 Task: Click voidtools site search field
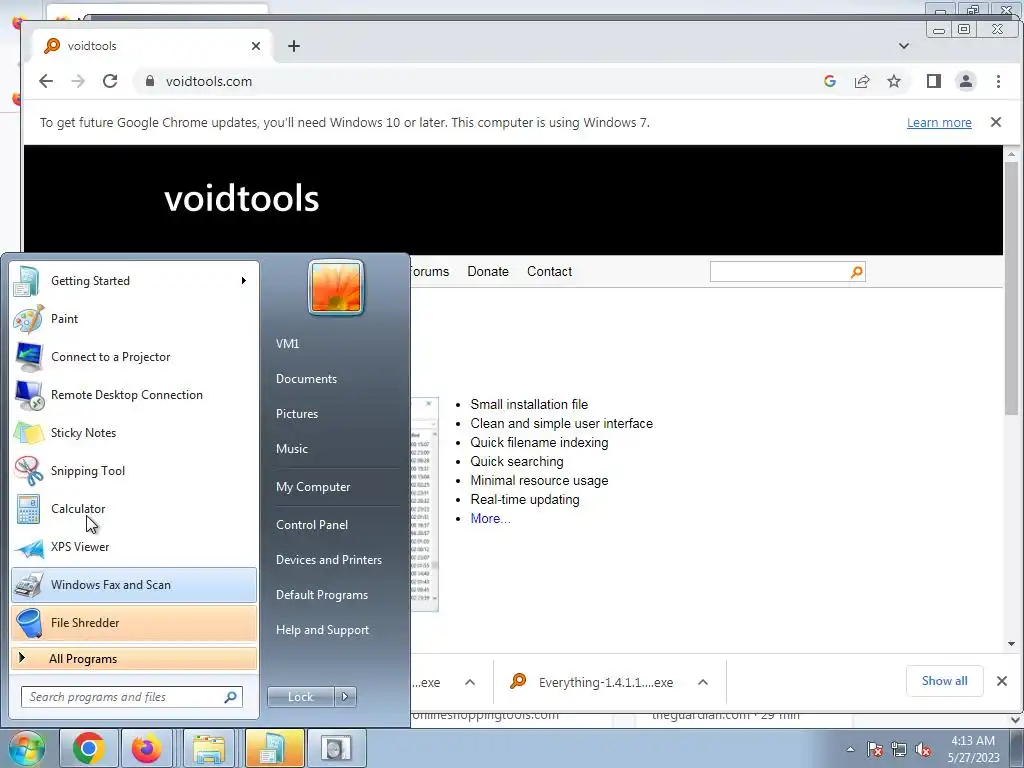[780, 272]
